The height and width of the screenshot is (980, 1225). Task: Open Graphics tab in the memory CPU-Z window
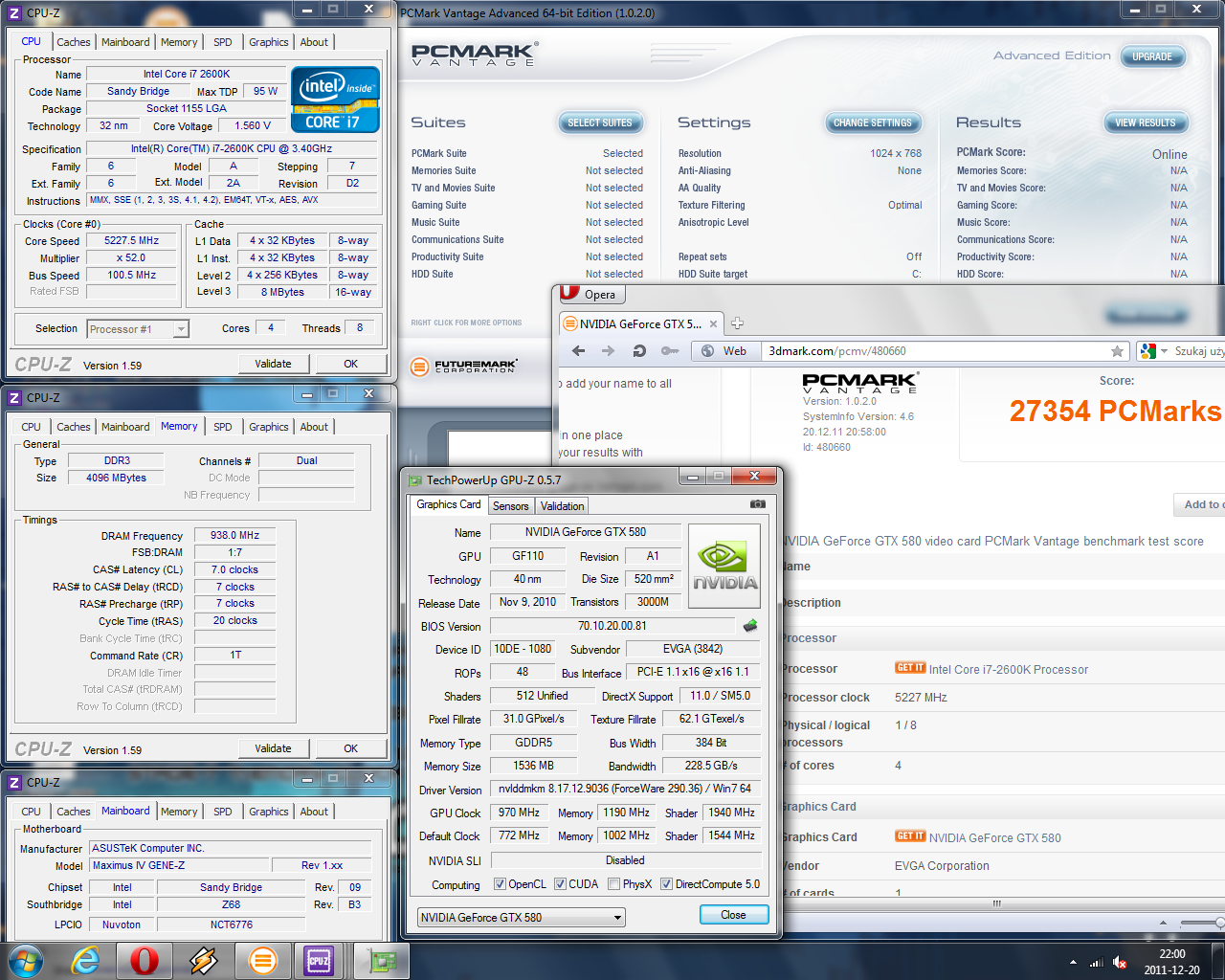tap(269, 427)
